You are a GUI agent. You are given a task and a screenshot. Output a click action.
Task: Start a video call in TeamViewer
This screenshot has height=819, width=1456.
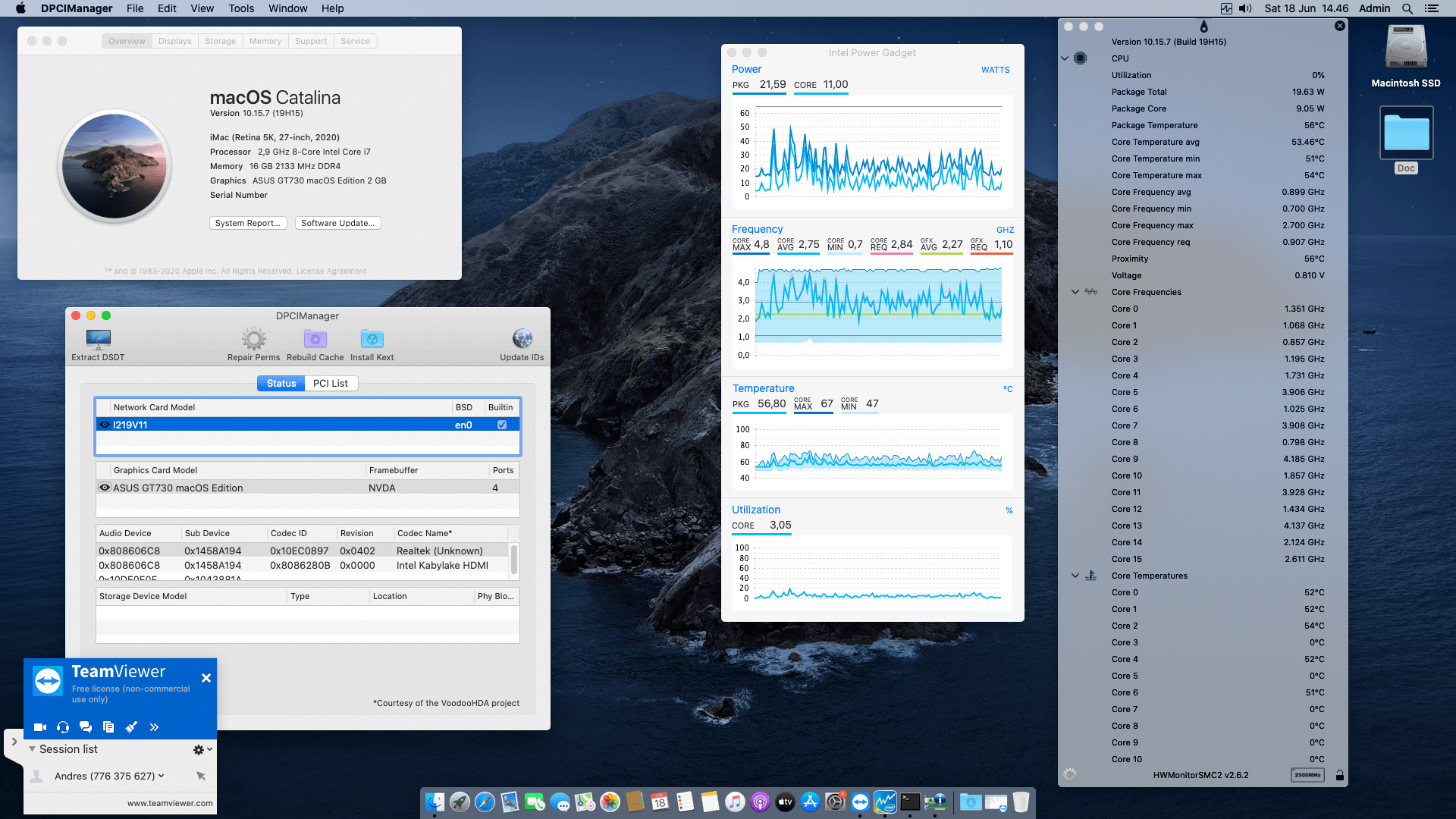click(x=39, y=726)
